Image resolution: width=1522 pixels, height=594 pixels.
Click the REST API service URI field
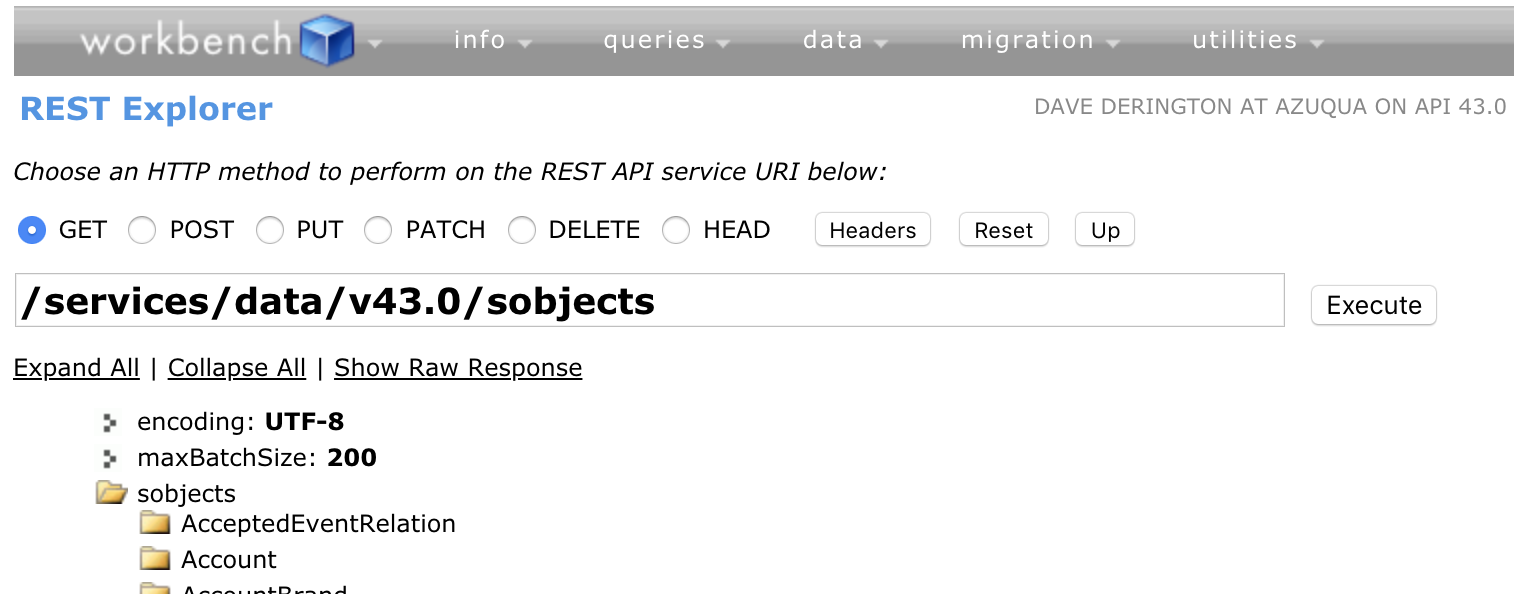coord(650,301)
